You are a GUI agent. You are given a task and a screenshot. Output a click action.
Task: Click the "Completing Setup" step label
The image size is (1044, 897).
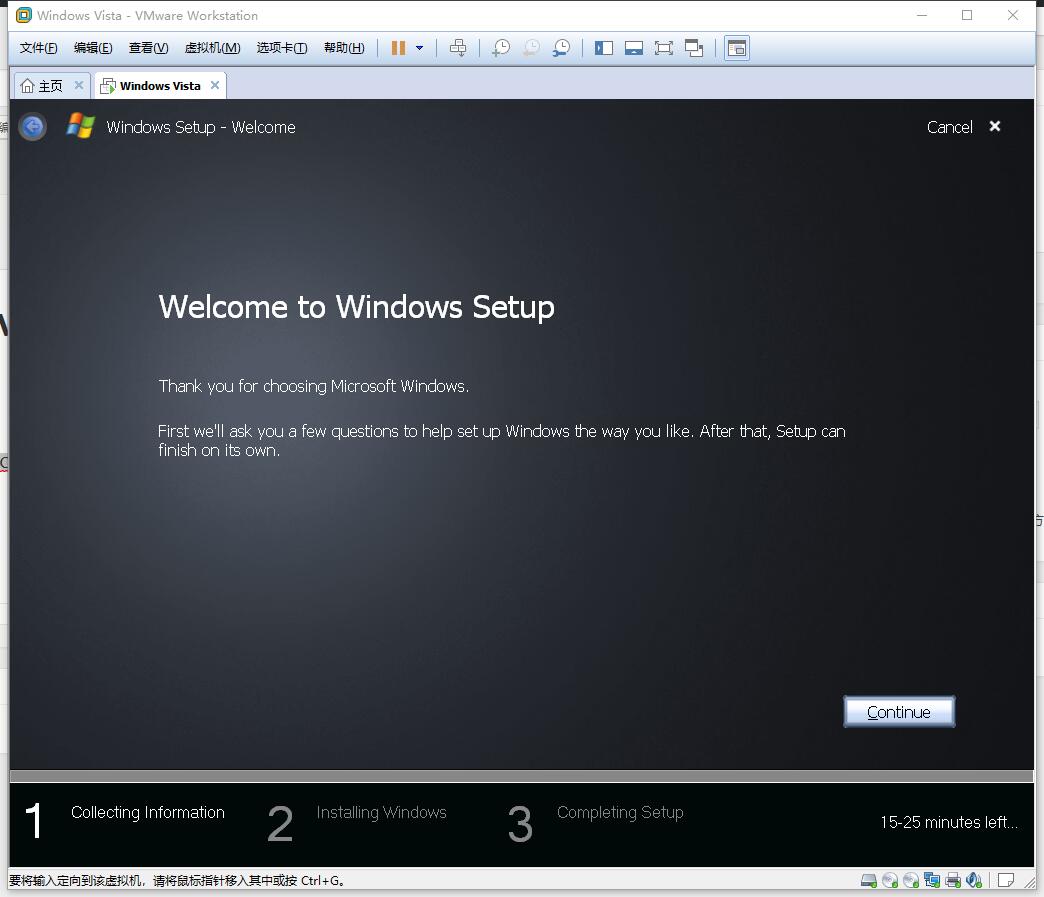(620, 812)
